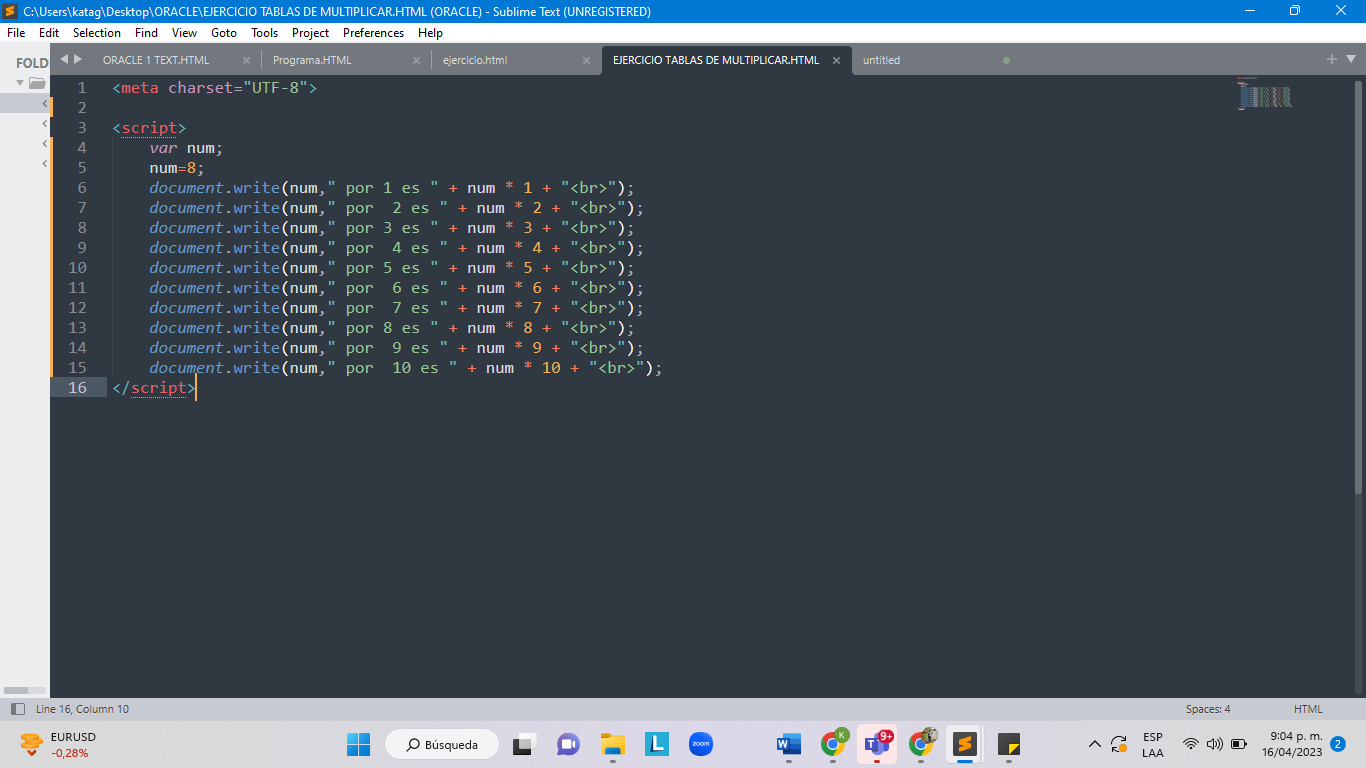Open Zoom from the taskbar

click(x=701, y=745)
